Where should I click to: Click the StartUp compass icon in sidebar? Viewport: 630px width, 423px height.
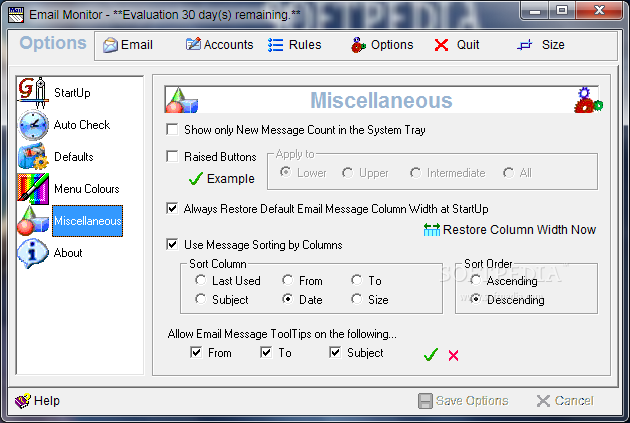33,93
